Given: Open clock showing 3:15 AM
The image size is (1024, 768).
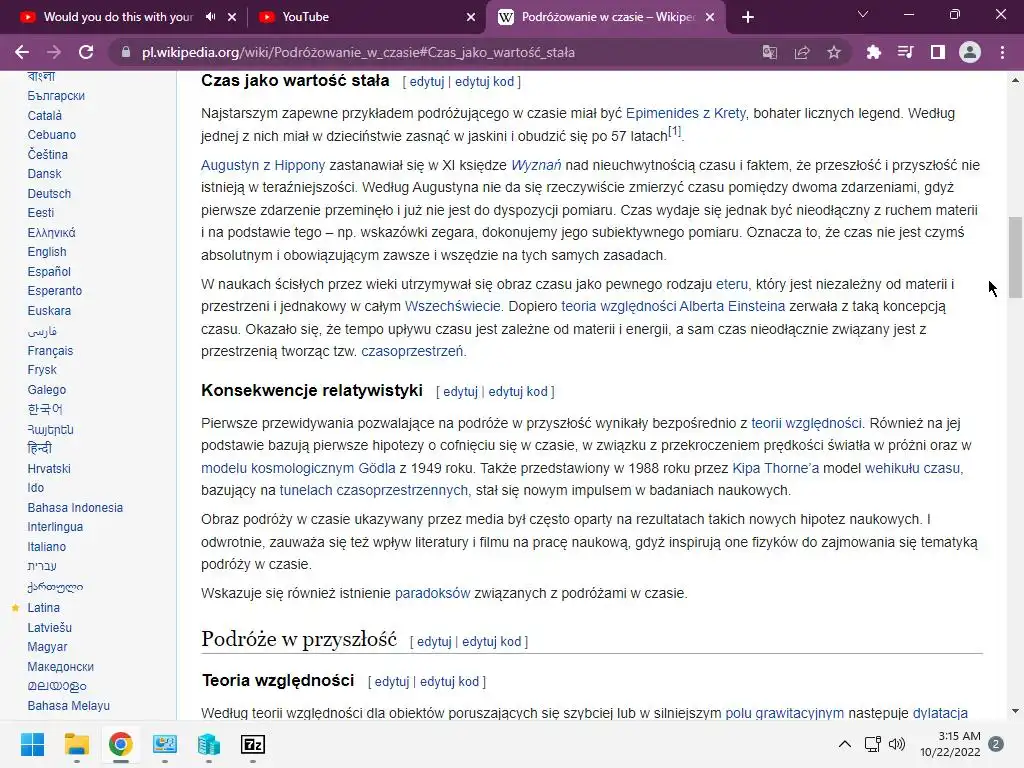Looking at the screenshot, I should coord(950,744).
